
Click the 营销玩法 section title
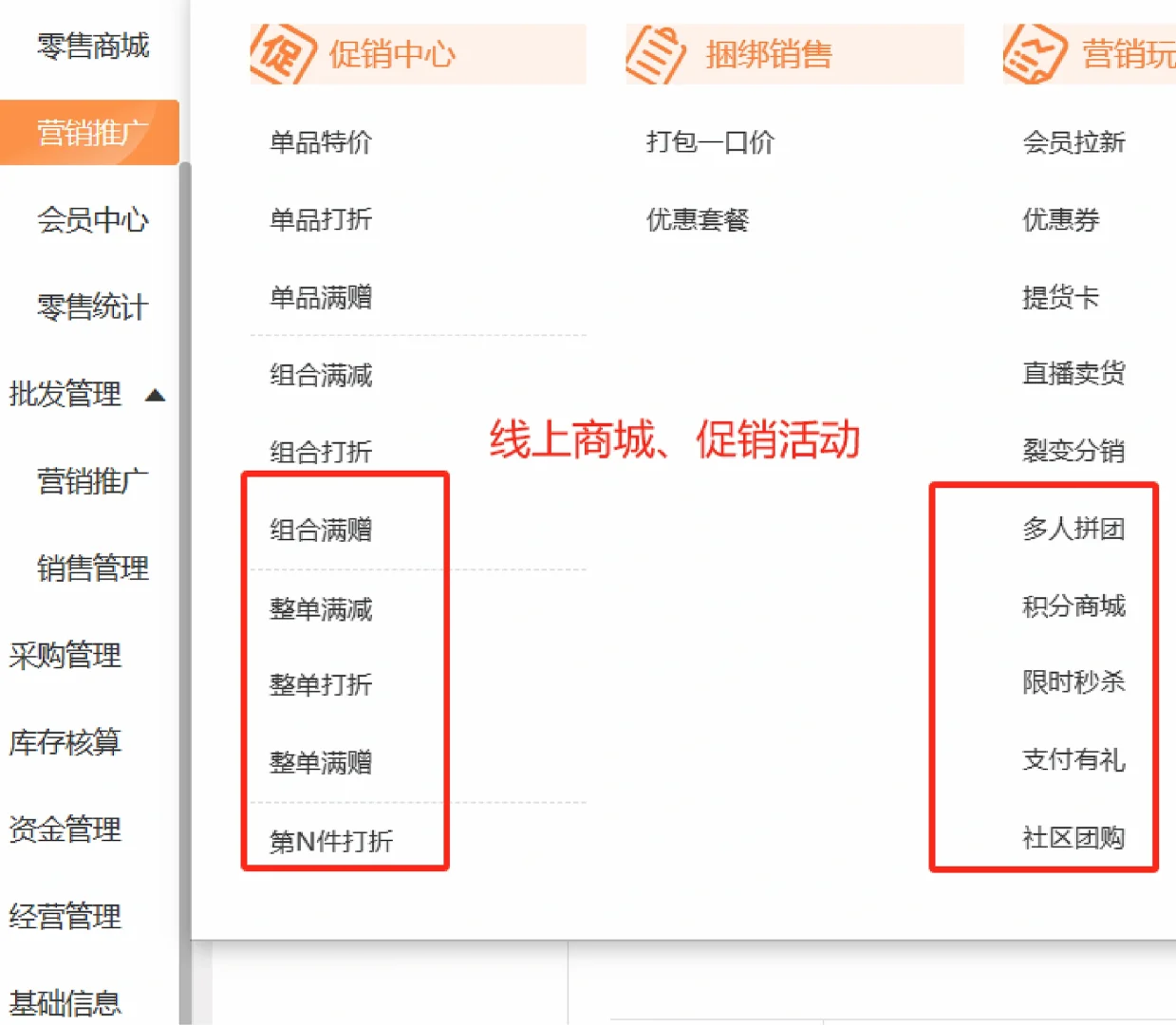pyautogui.click(x=1129, y=55)
